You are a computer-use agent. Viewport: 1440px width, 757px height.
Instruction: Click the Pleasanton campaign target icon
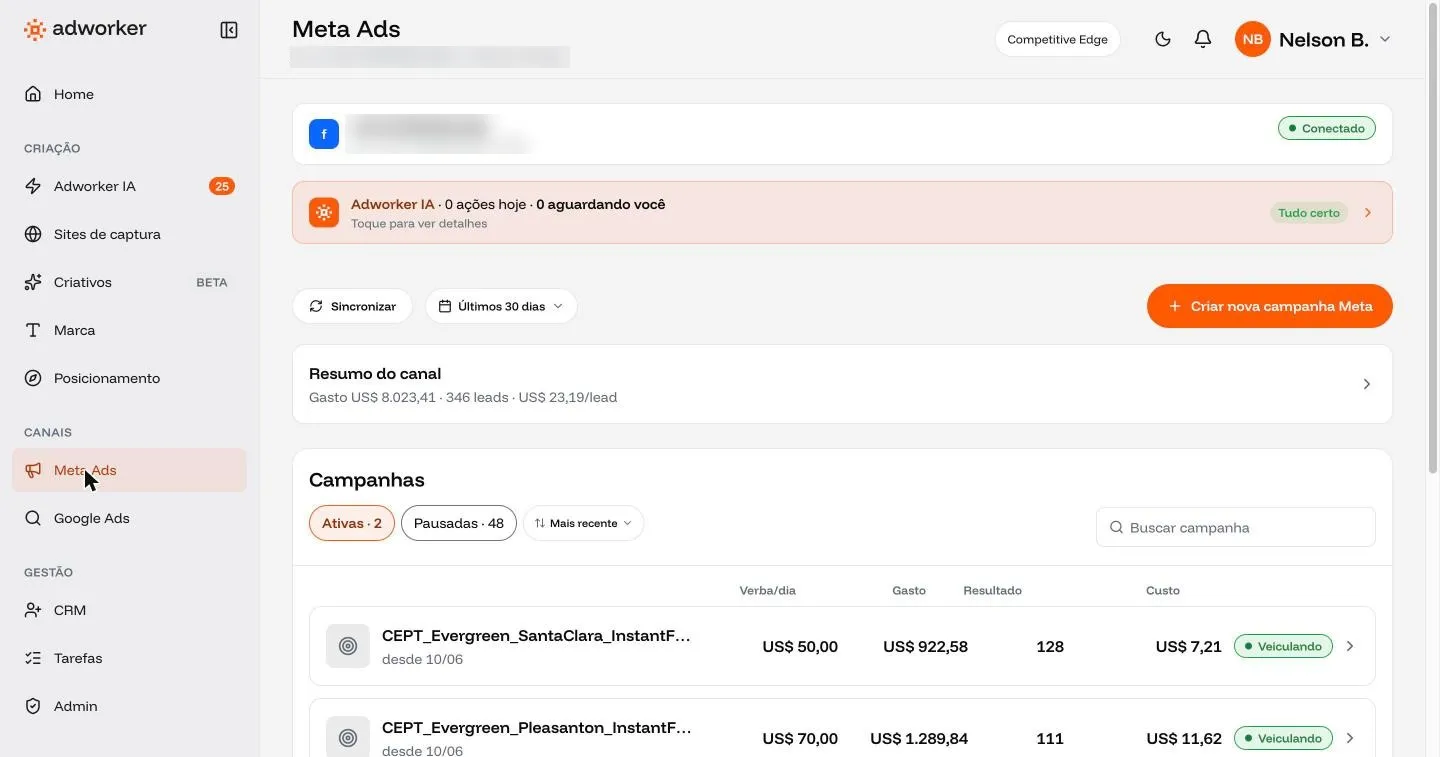coord(348,738)
